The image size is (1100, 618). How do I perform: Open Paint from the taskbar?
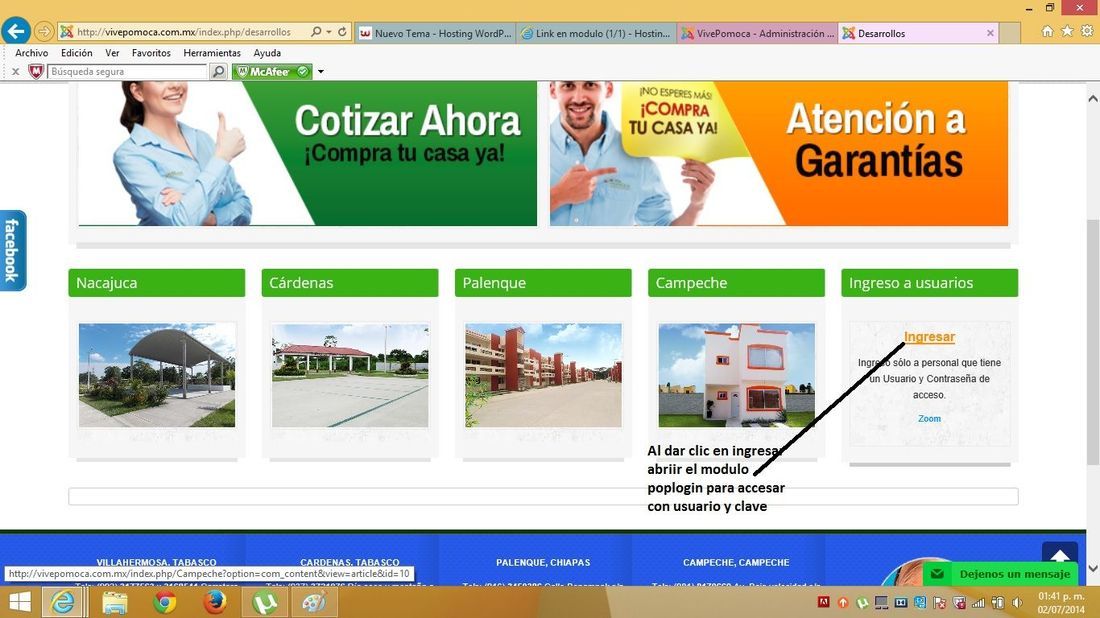point(314,603)
